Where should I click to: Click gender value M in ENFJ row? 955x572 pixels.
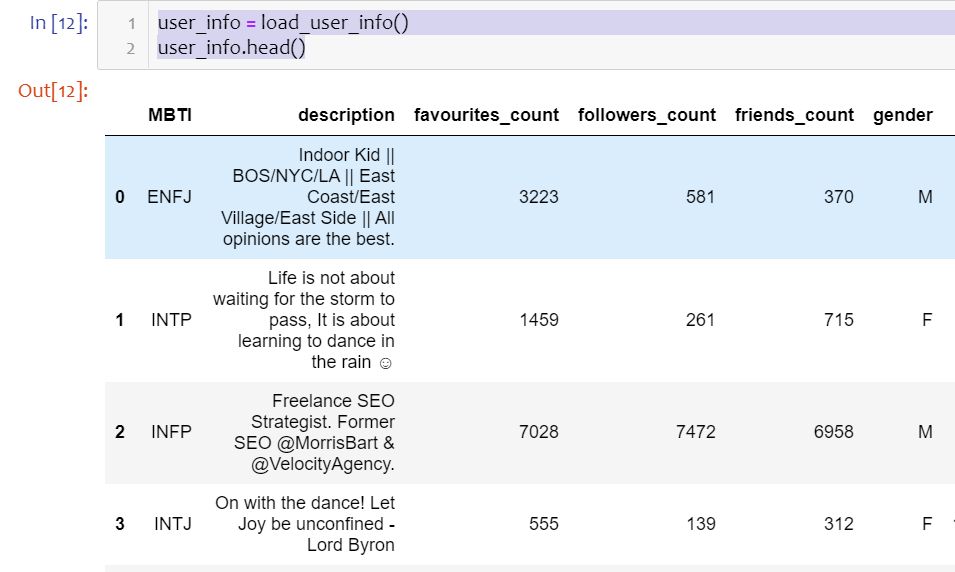coord(925,197)
